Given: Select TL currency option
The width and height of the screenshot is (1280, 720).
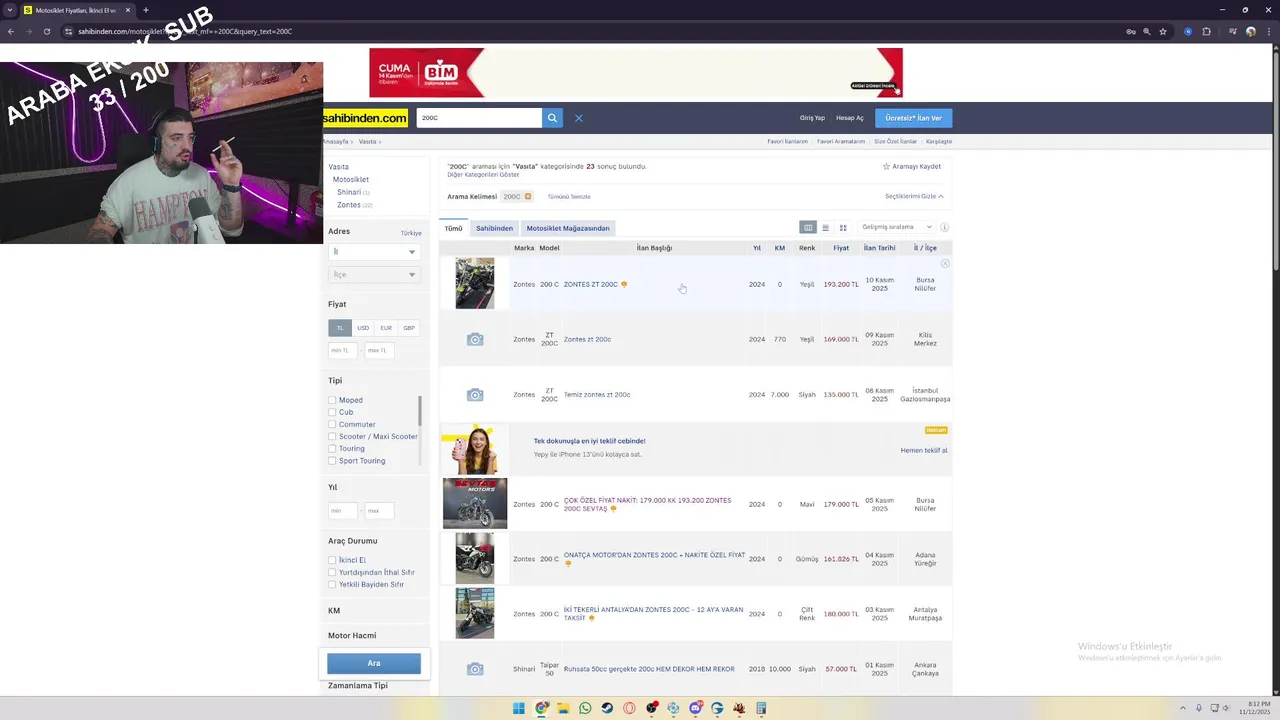Looking at the screenshot, I should click(340, 328).
